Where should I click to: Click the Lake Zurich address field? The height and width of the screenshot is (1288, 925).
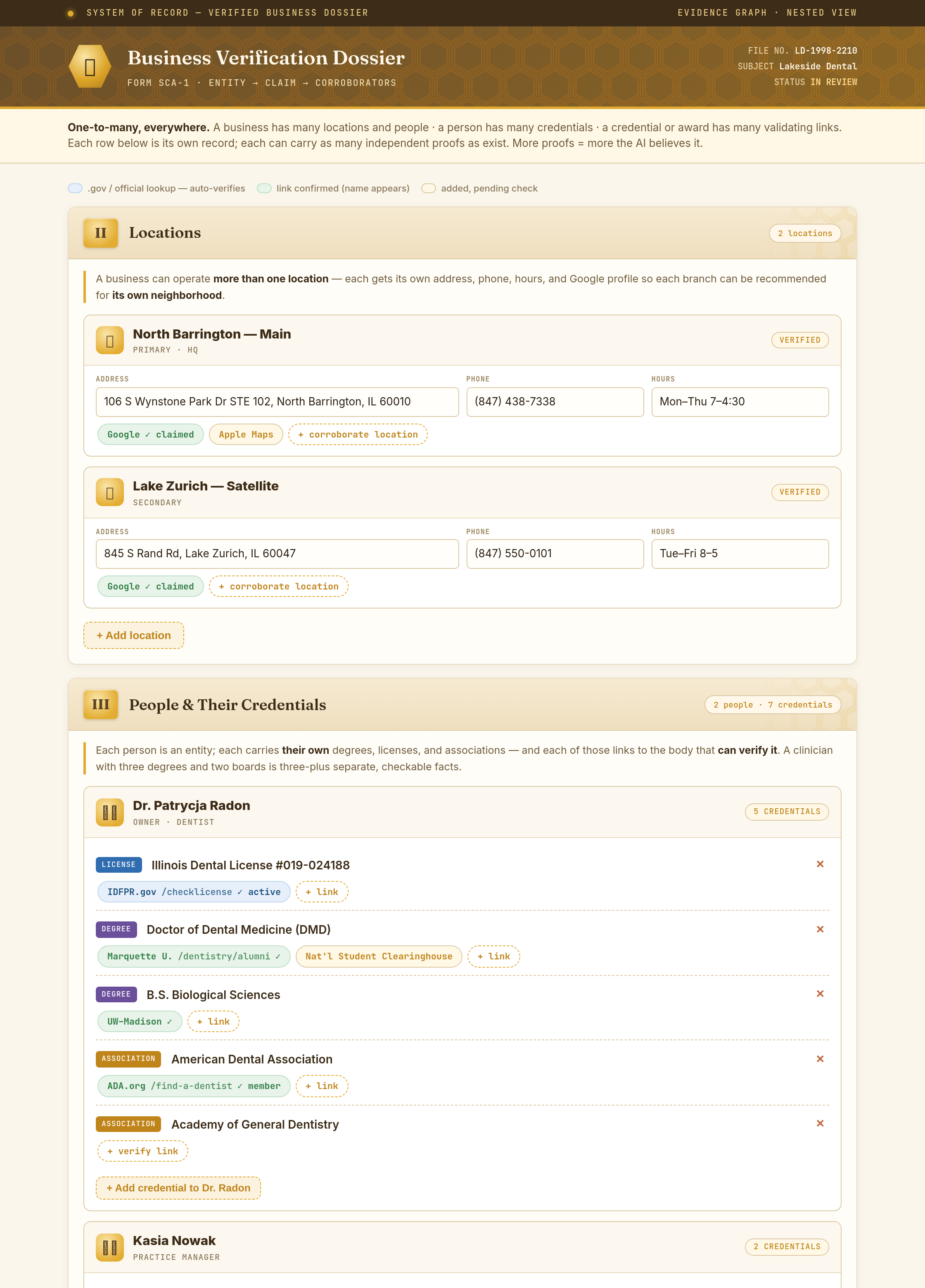tap(277, 554)
